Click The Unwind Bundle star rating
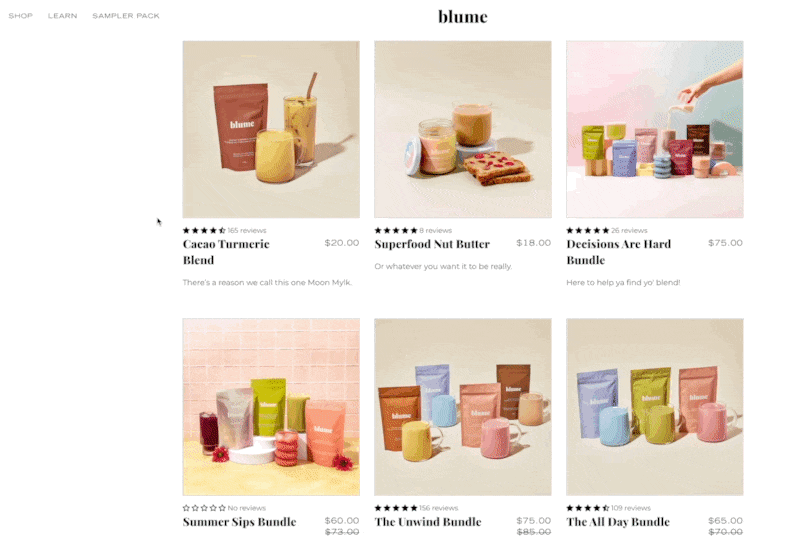 click(x=396, y=508)
